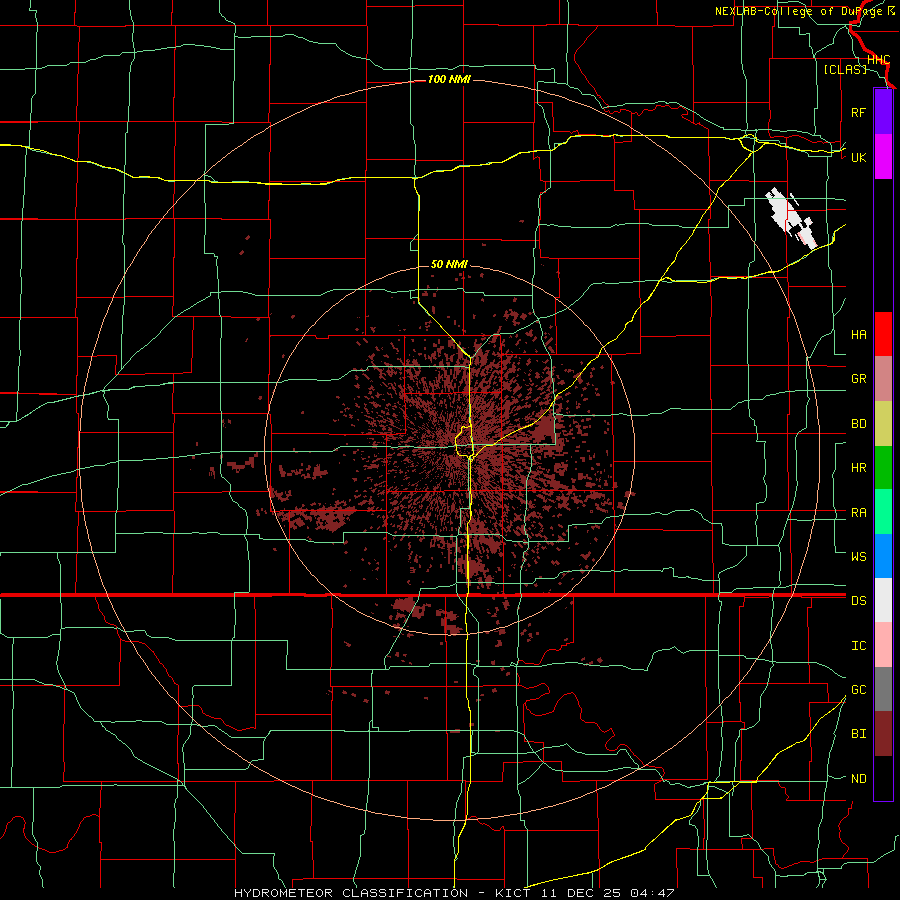Click the white DS dry snow swatch
Image resolution: width=900 pixels, height=900 pixels.
coord(883,600)
